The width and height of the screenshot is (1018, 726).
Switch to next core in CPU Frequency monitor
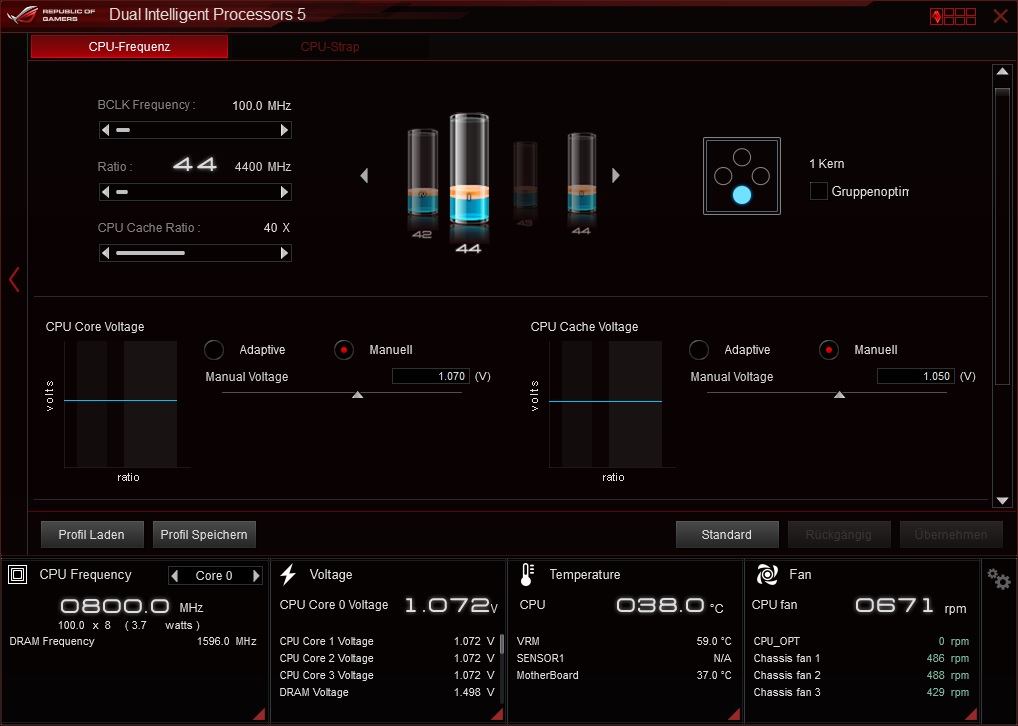pos(256,575)
